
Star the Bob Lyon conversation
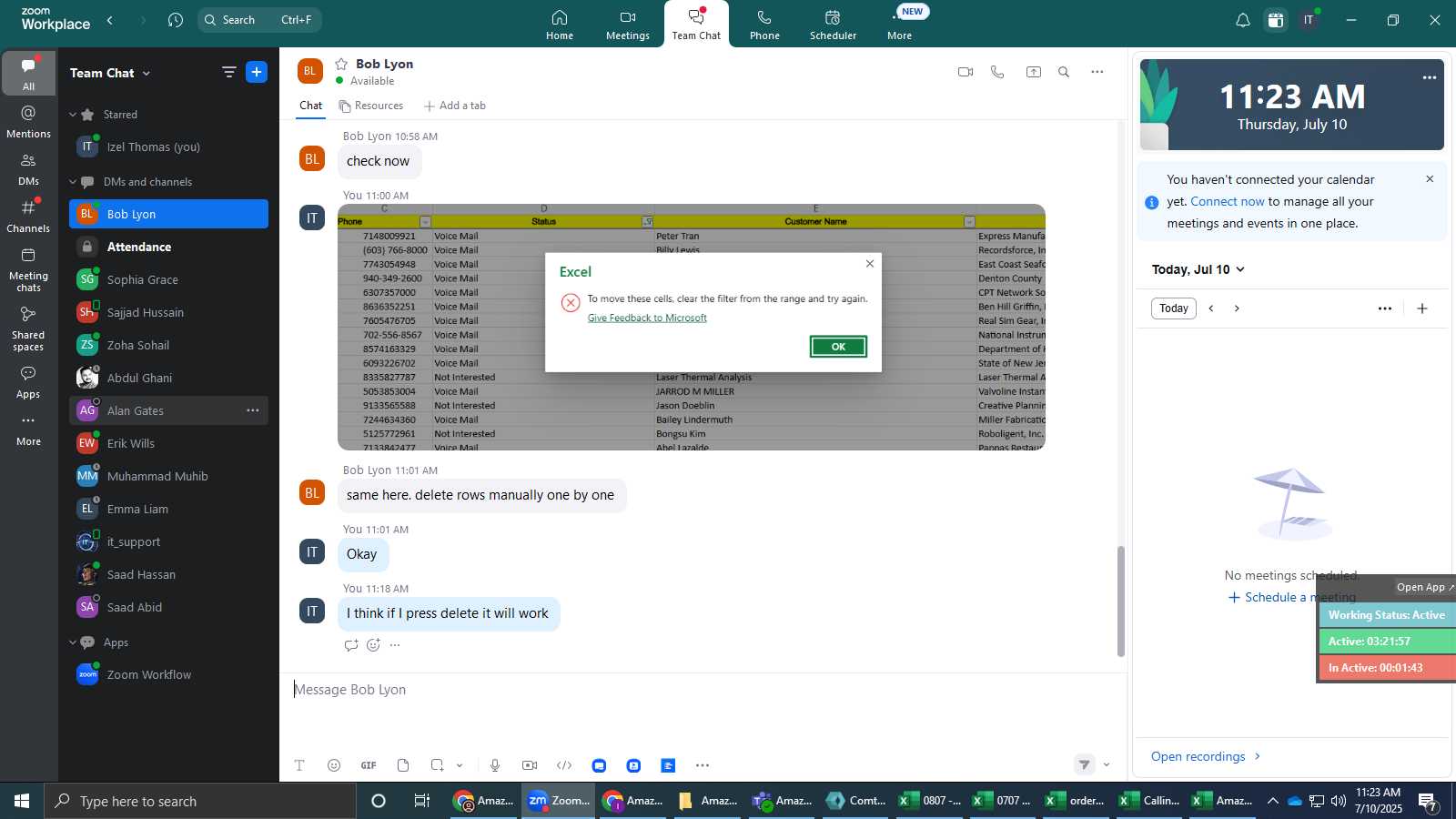[341, 64]
